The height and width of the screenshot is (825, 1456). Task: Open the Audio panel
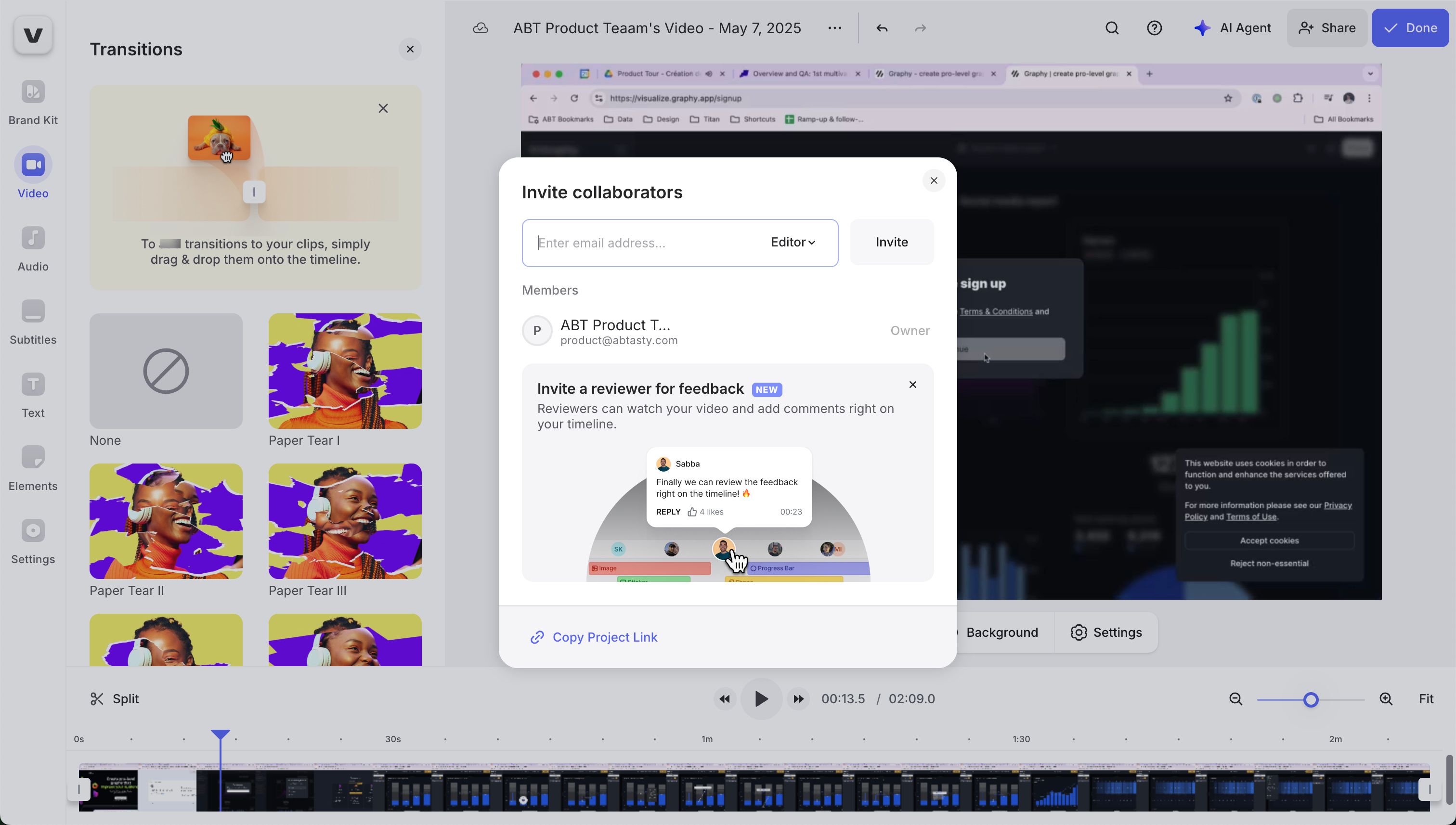[33, 249]
